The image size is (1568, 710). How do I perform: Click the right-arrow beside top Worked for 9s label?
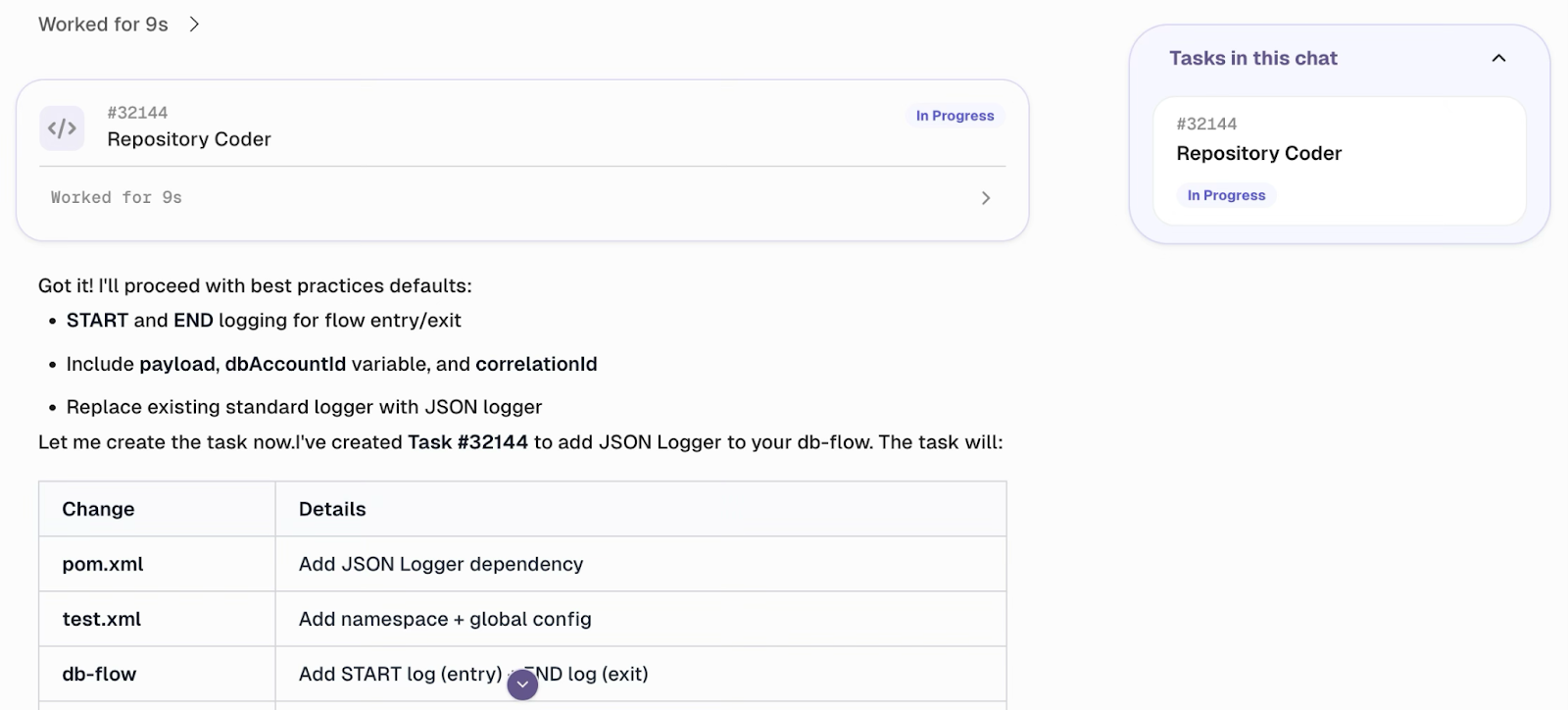(194, 24)
